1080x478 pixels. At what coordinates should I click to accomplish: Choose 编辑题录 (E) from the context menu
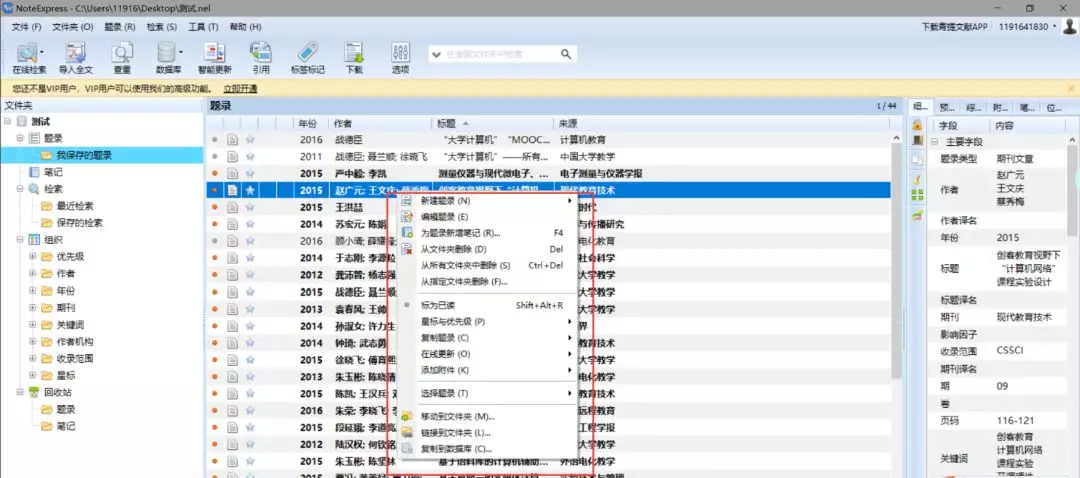coord(444,217)
